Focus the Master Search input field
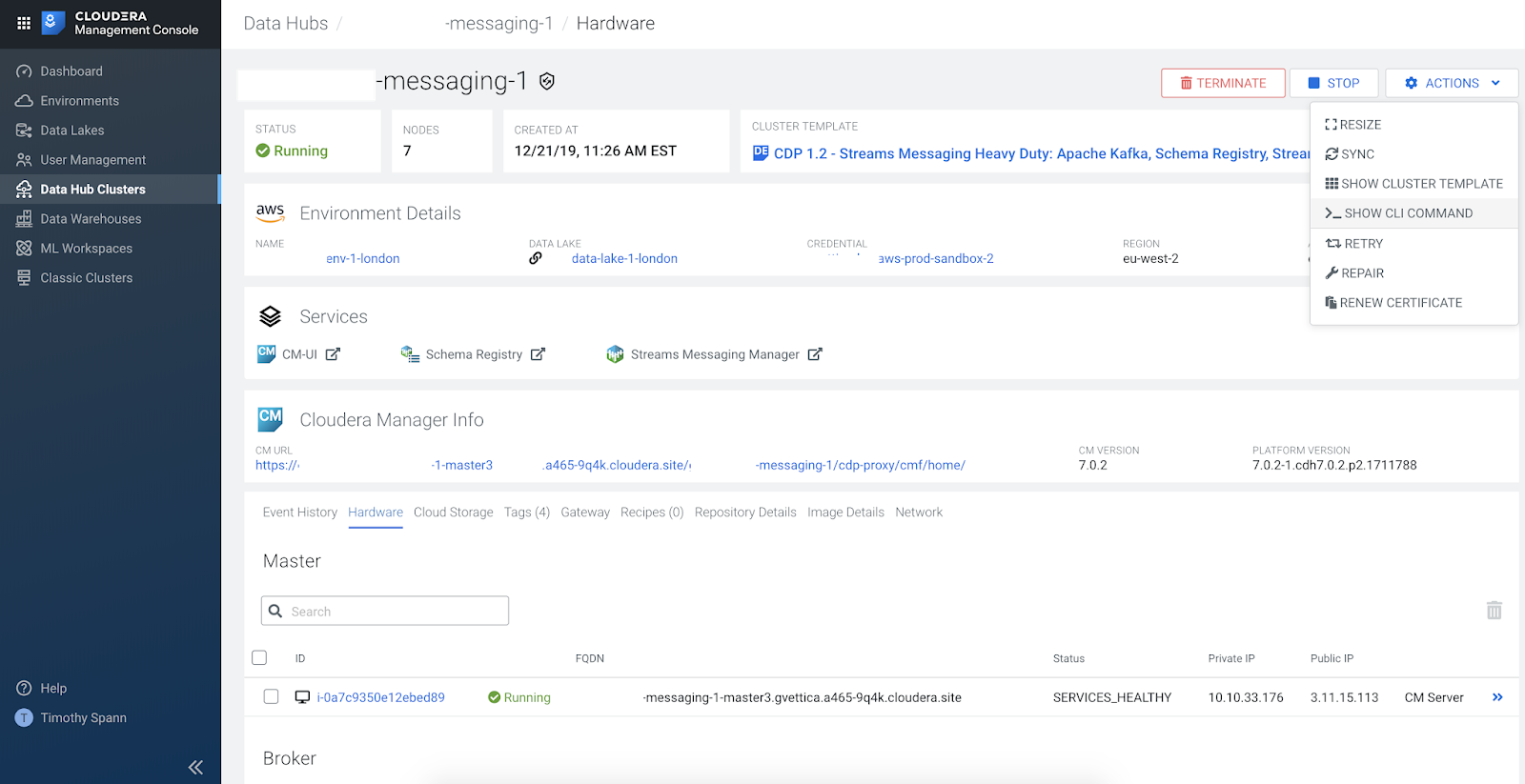Screen dimensions: 1525x784 pyautogui.click(x=385, y=611)
